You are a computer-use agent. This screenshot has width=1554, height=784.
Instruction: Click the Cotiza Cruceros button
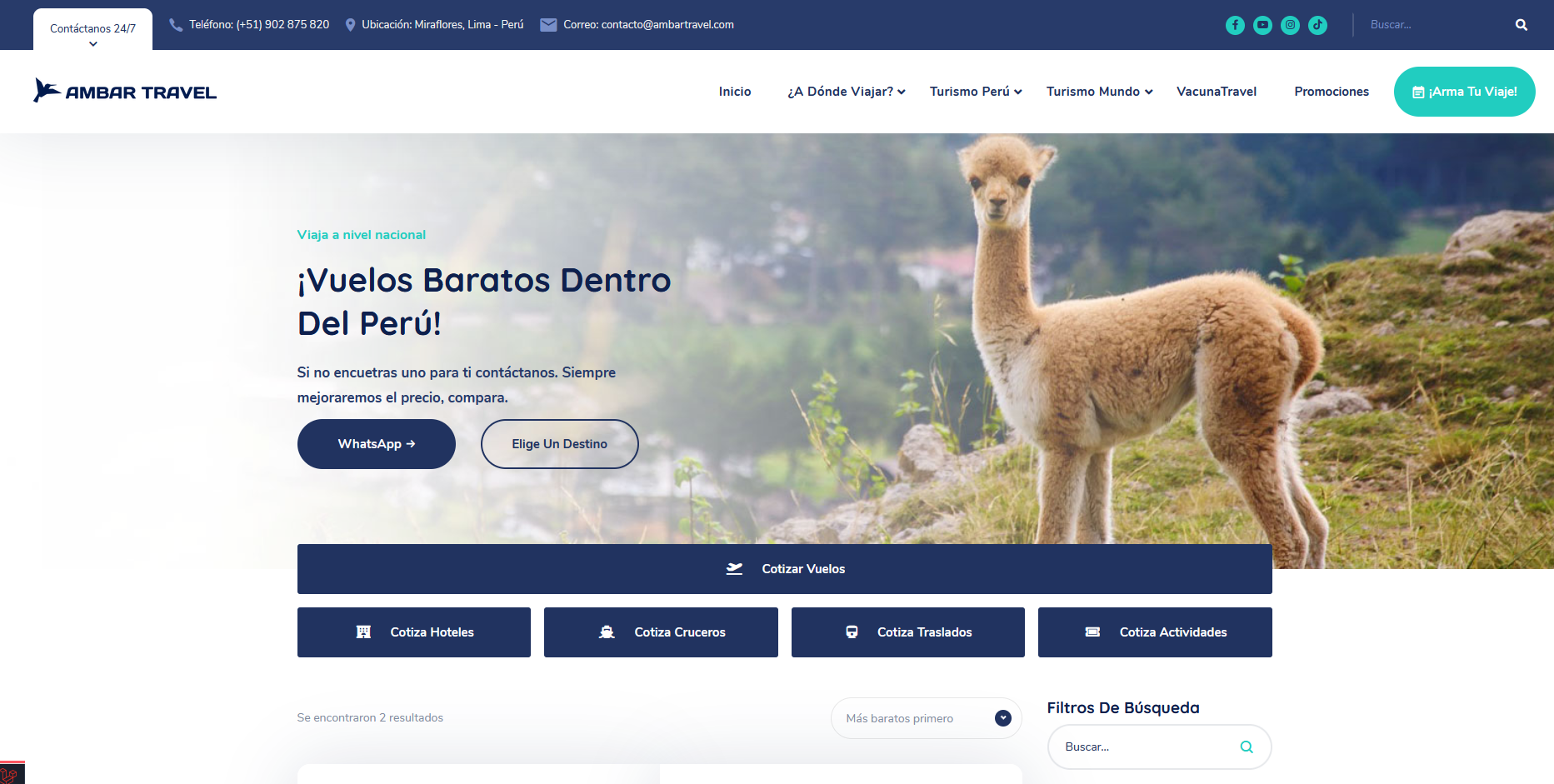pos(661,632)
